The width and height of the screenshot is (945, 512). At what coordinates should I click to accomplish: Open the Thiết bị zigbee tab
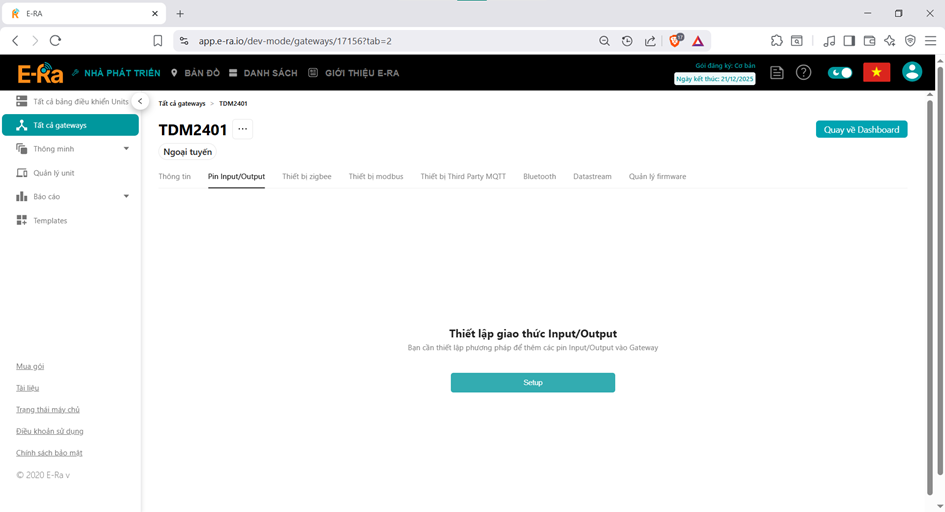pyautogui.click(x=306, y=176)
